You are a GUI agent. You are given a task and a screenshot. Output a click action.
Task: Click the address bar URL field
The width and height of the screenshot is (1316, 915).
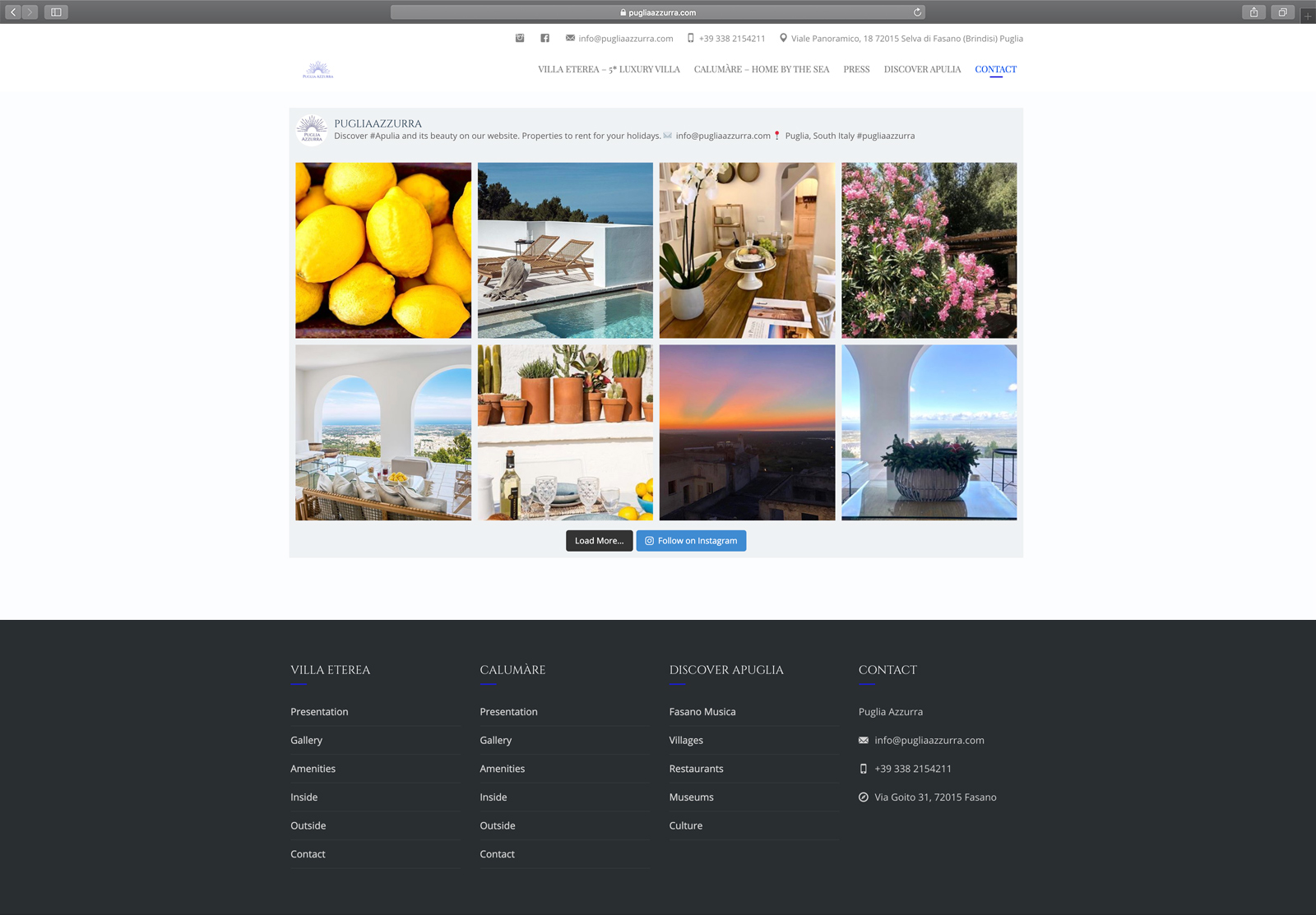click(658, 12)
